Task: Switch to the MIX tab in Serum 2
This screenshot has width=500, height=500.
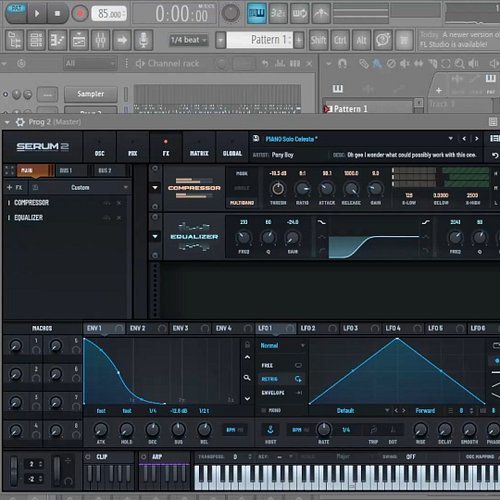Action: [x=133, y=148]
